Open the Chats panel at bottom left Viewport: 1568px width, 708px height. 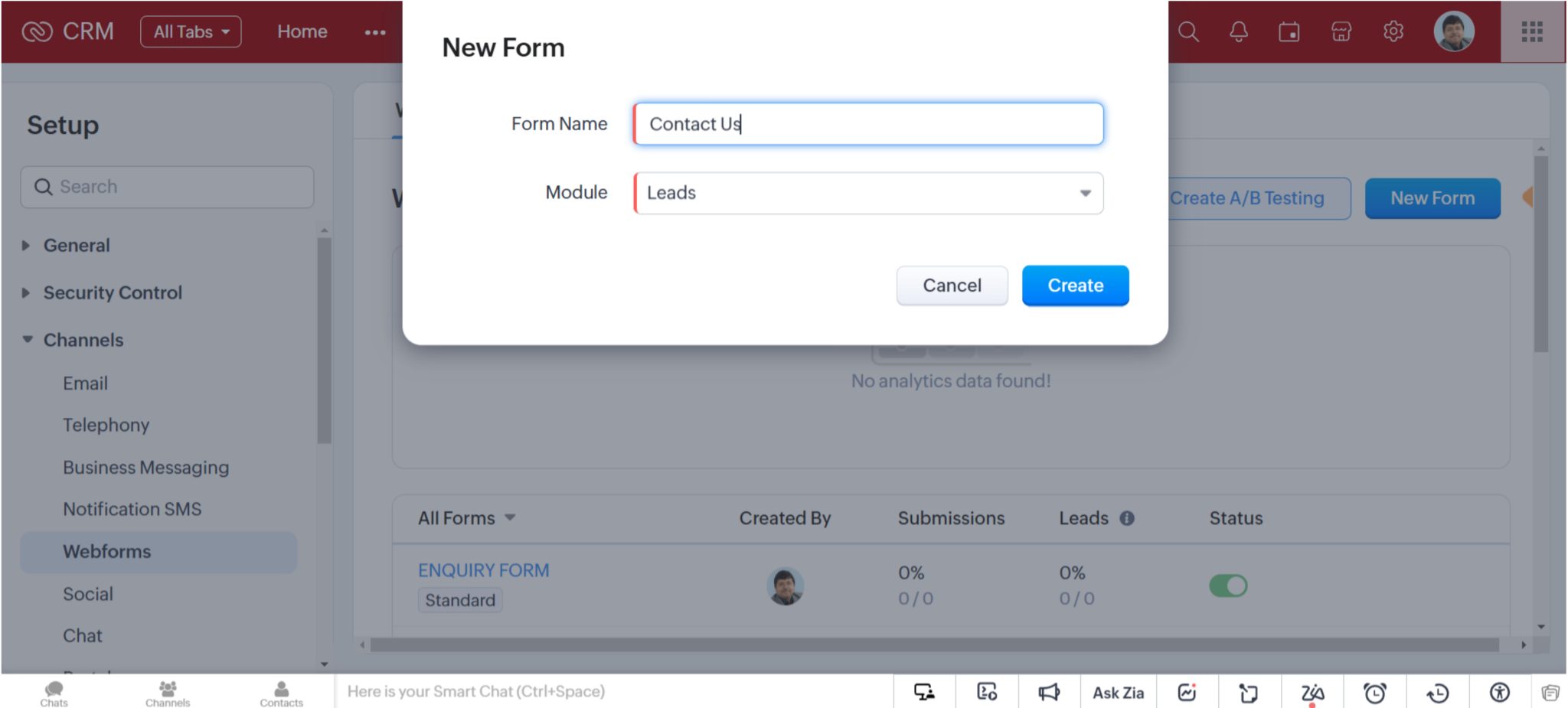click(53, 691)
